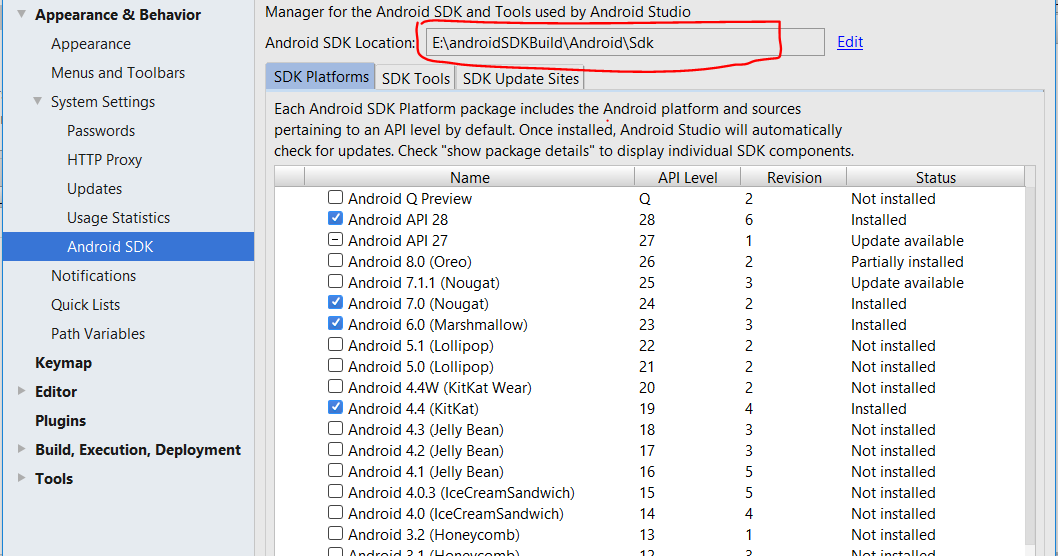Sort table by Name column header
This screenshot has width=1058, height=556.
pos(470,177)
